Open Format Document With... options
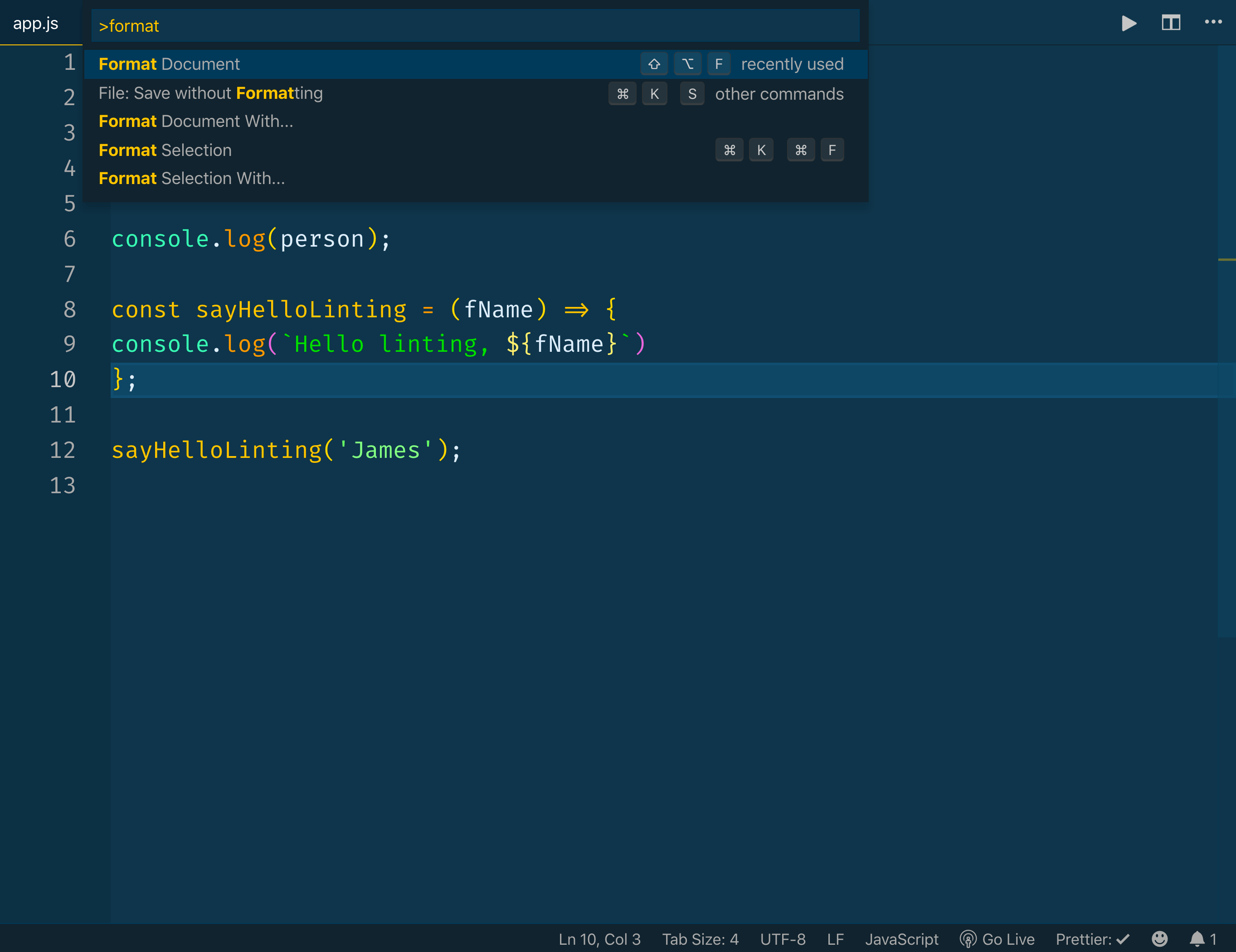 coord(196,121)
